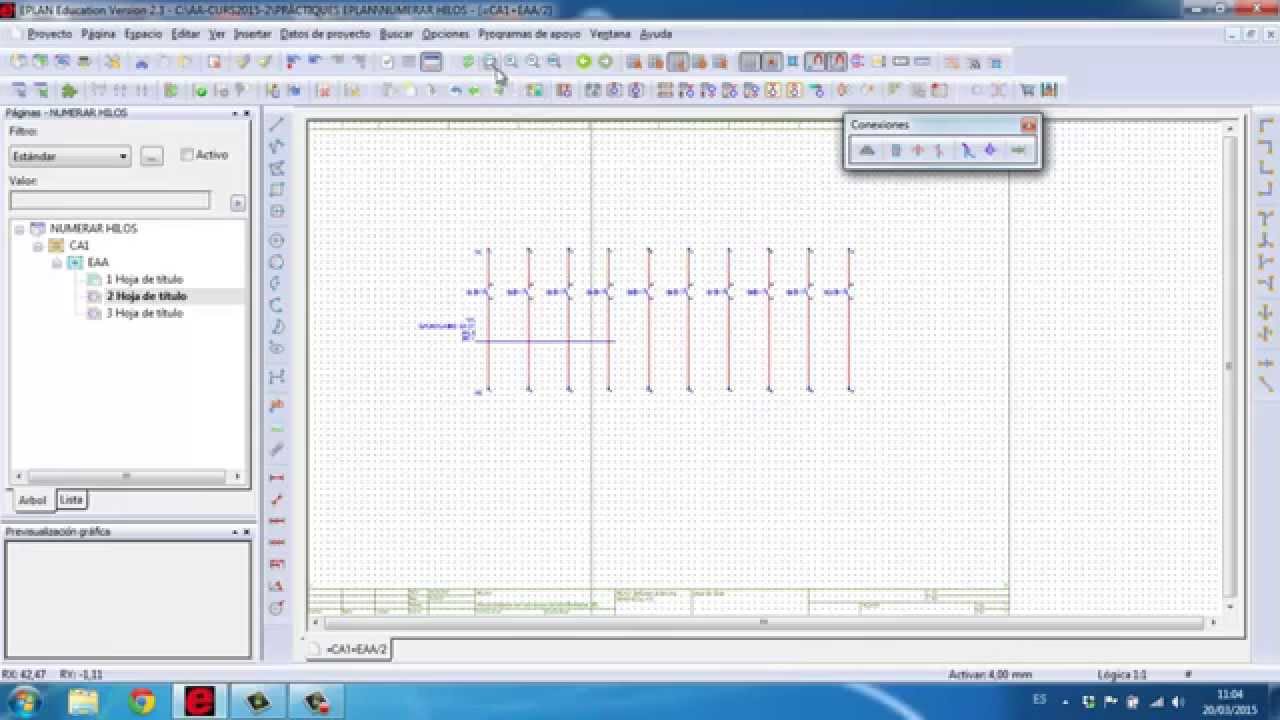Insert the diagonal connection symbol at bottom right
Image resolution: width=1280 pixels, height=720 pixels.
(x=1266, y=383)
